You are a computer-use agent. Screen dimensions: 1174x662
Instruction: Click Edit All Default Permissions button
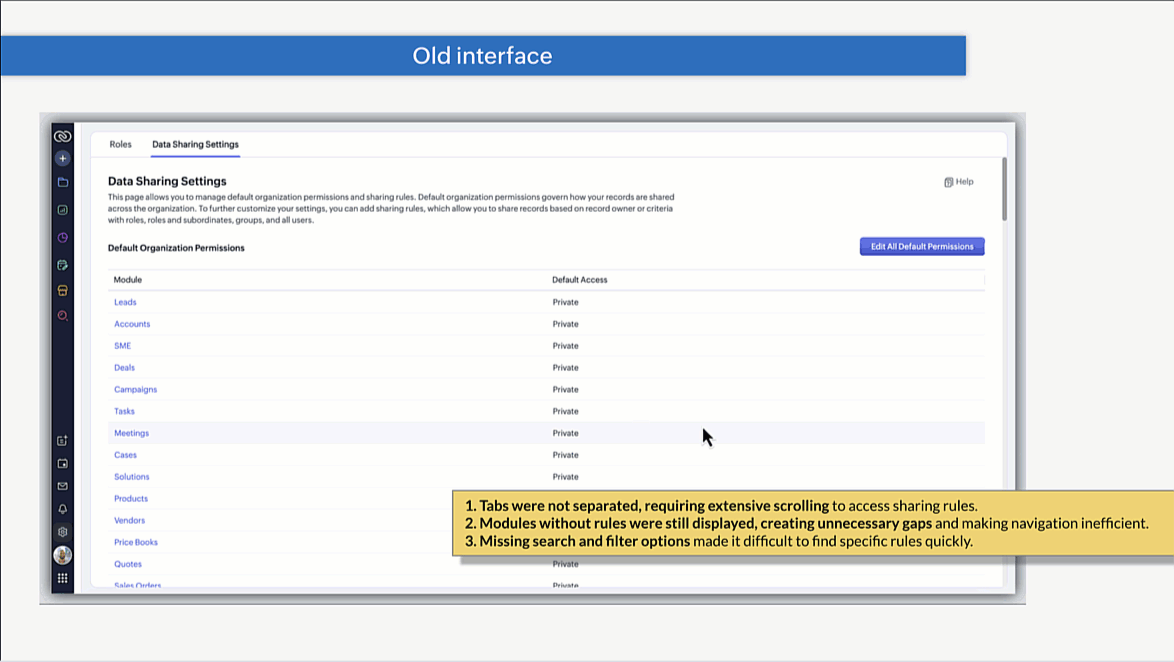point(921,246)
